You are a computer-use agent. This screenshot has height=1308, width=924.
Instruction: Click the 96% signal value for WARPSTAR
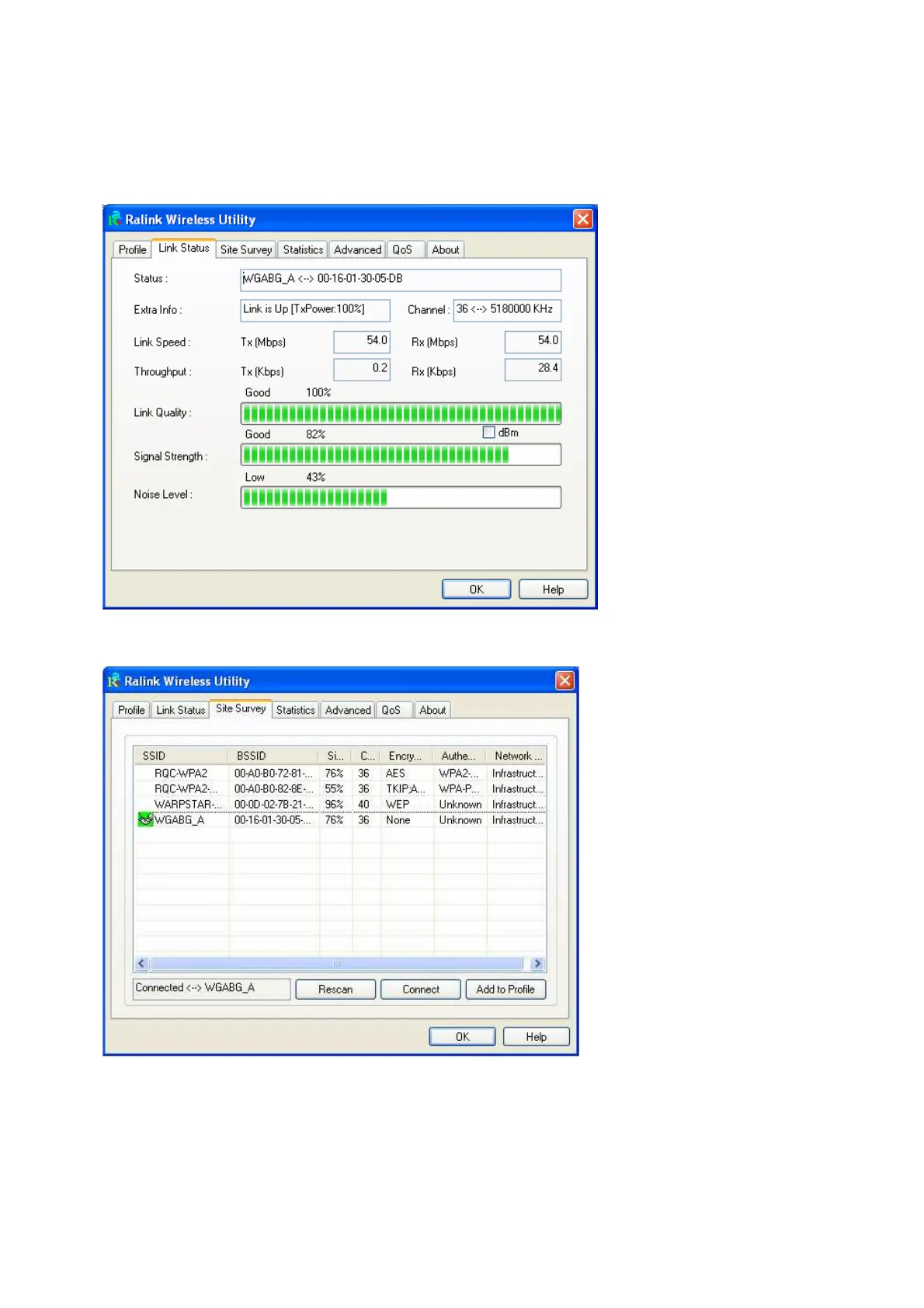click(334, 805)
